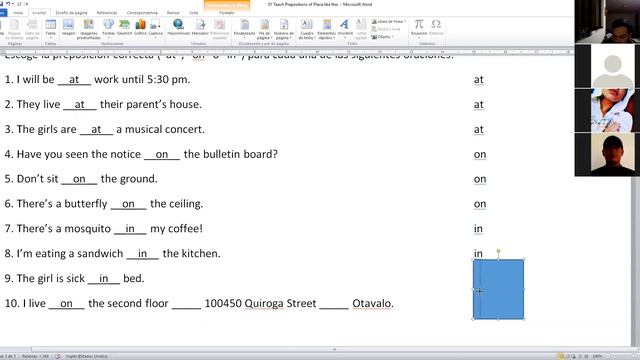
Task: Open the Correspondencia tab
Action: click(142, 13)
